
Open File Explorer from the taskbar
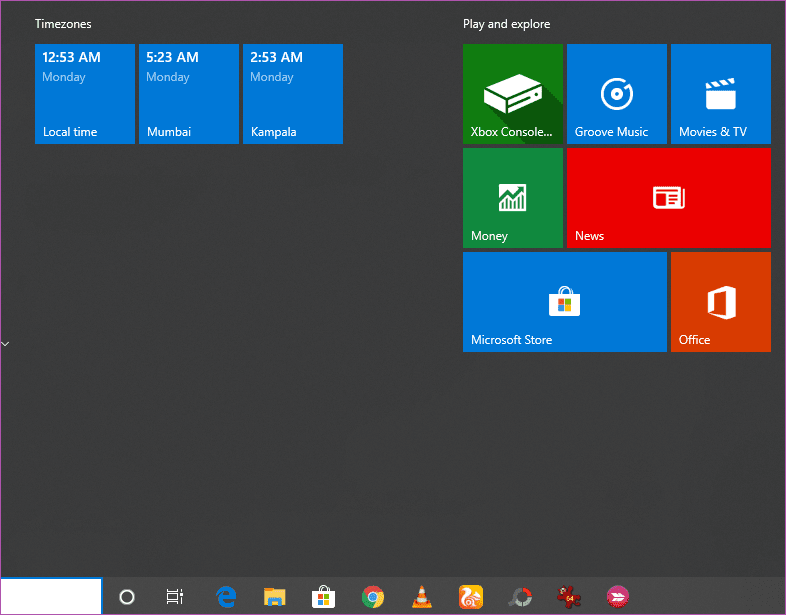[x=275, y=596]
